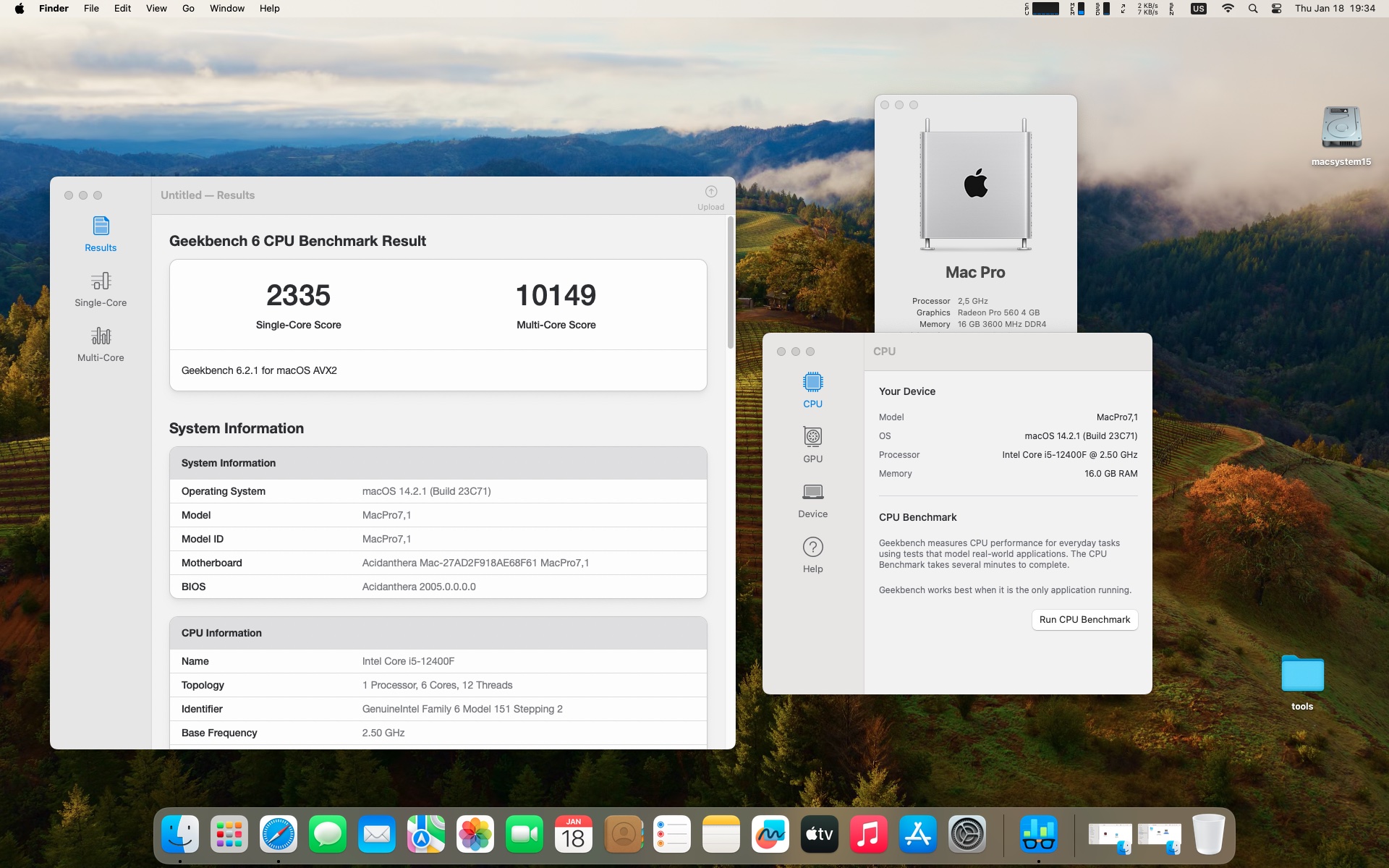Image resolution: width=1389 pixels, height=868 pixels.
Task: Open Geekbench Help pane
Action: click(812, 554)
